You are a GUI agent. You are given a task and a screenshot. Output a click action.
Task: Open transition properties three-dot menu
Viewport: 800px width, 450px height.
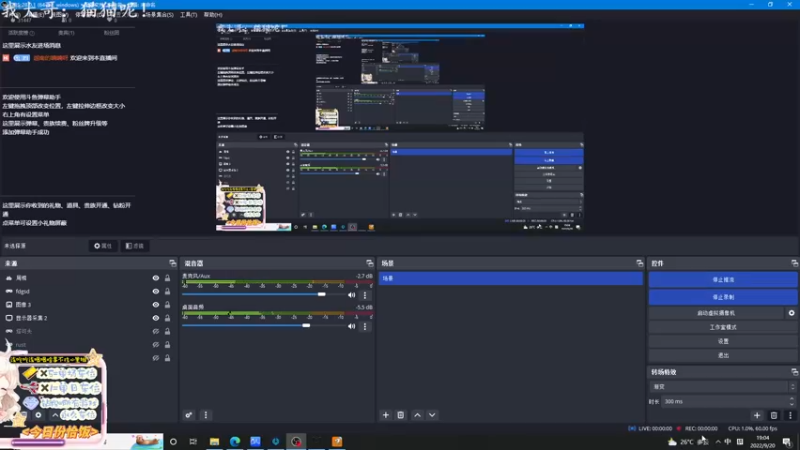click(790, 415)
